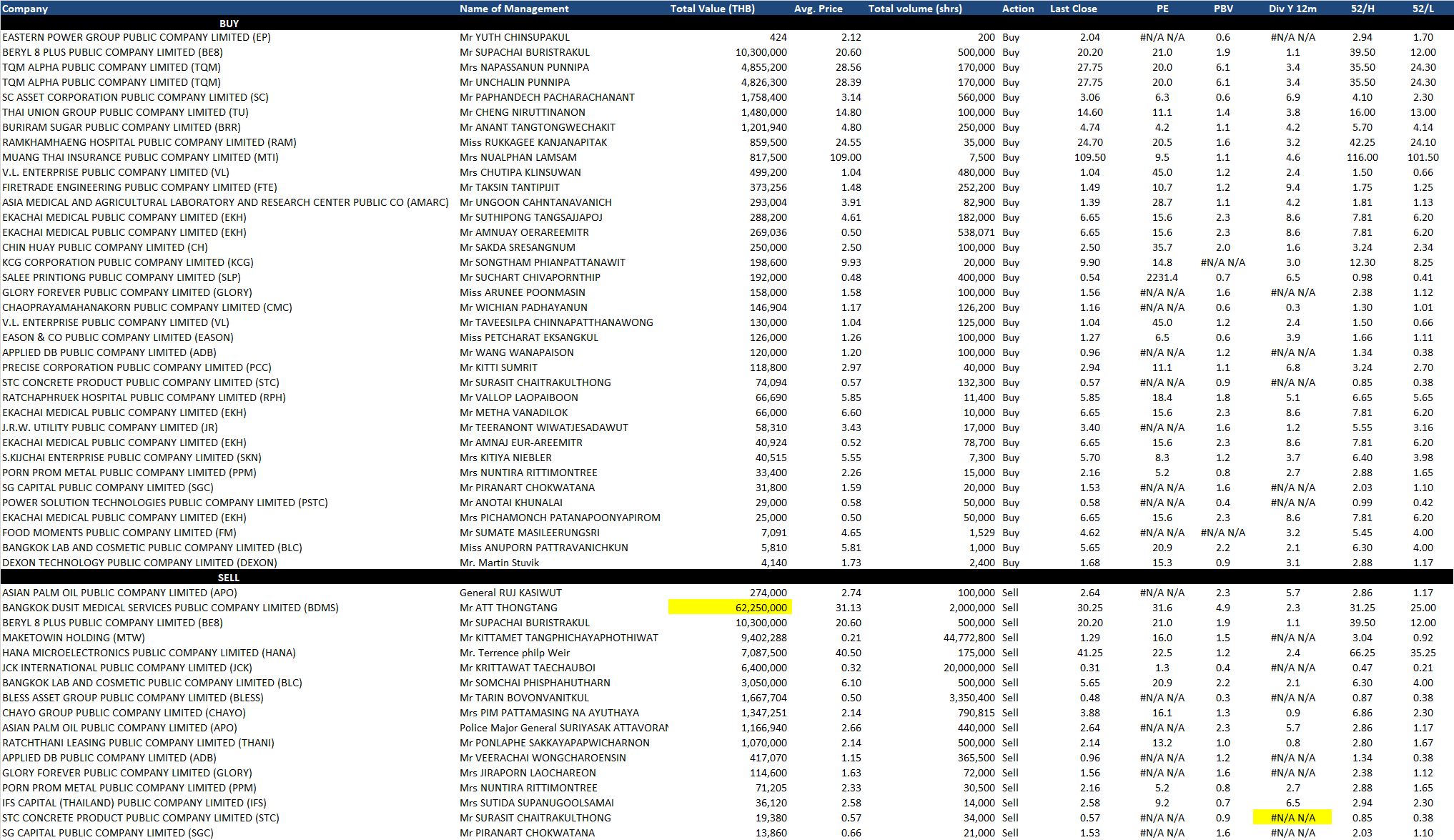Click the Last Close column header
Image resolution: width=1454 pixels, height=840 pixels.
point(1073,9)
